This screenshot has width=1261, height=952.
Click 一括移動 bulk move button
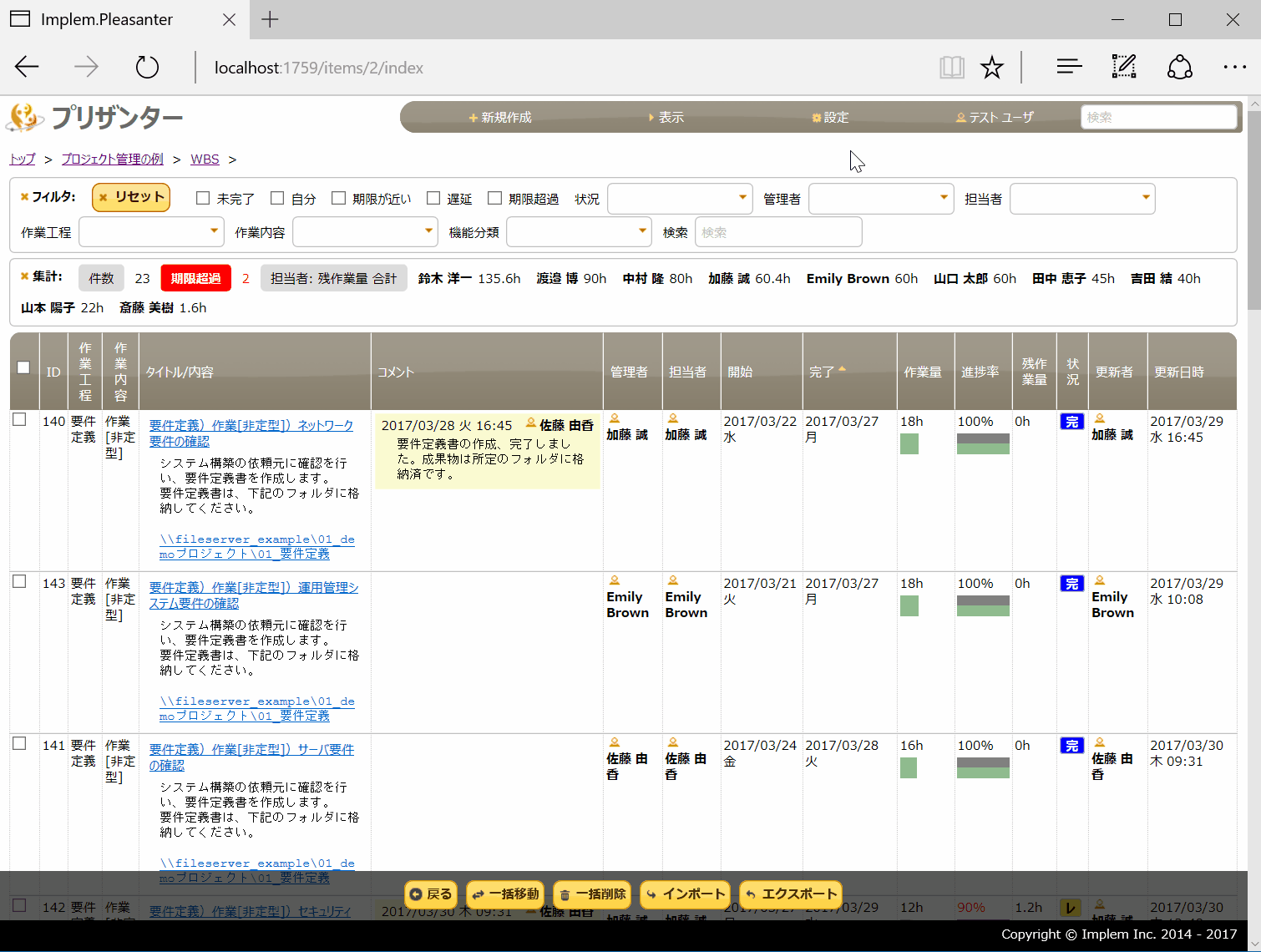pos(506,894)
